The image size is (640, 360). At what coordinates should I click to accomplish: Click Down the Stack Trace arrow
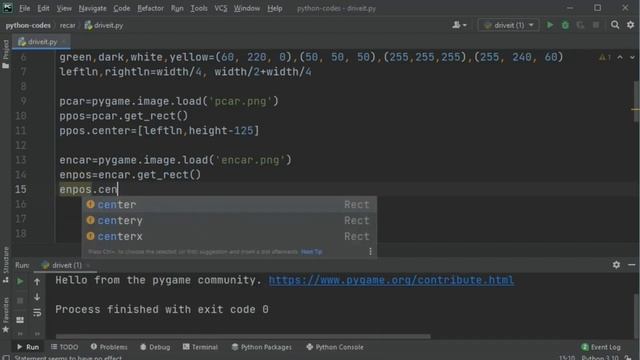(x=37, y=297)
